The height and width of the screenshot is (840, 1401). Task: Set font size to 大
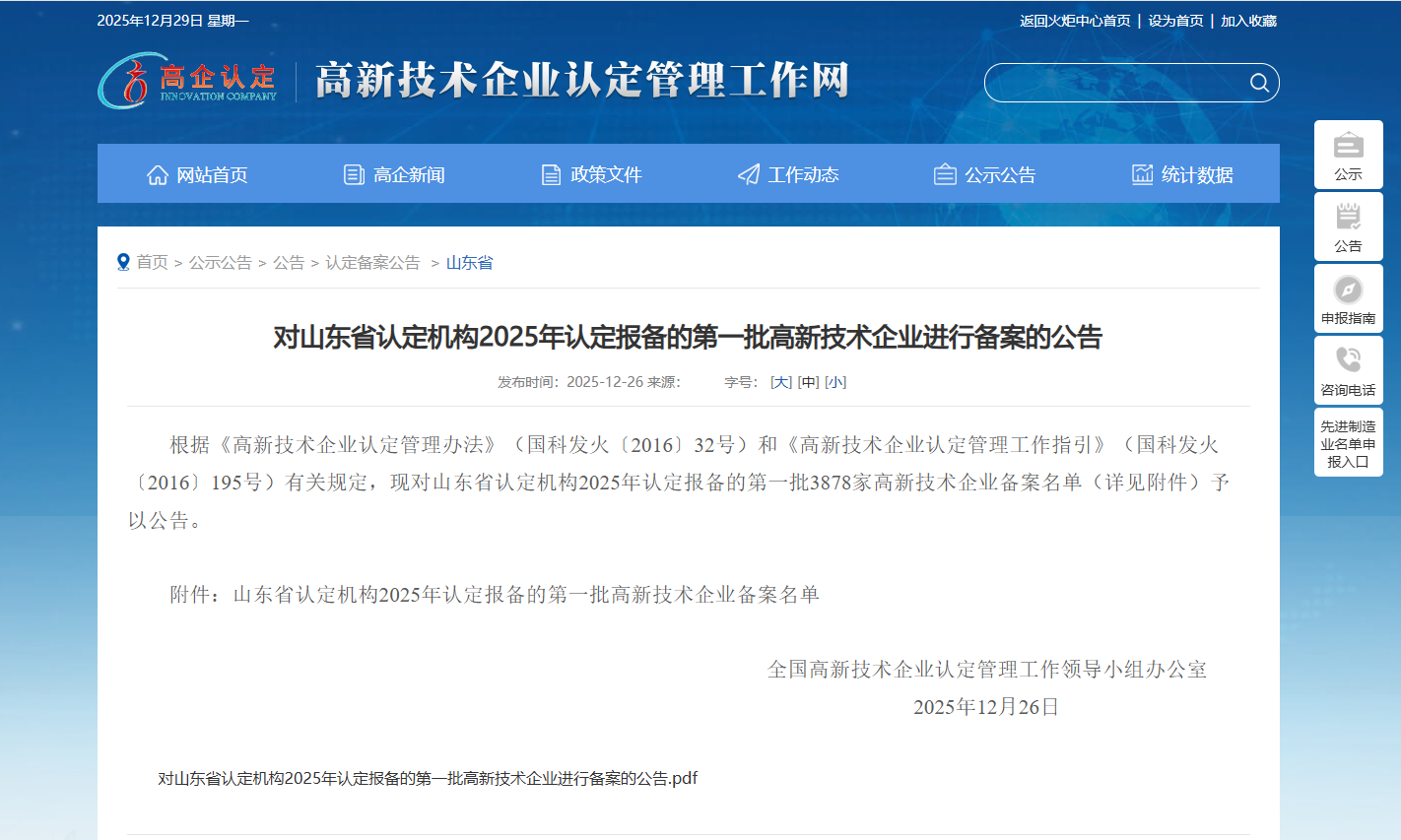[779, 381]
